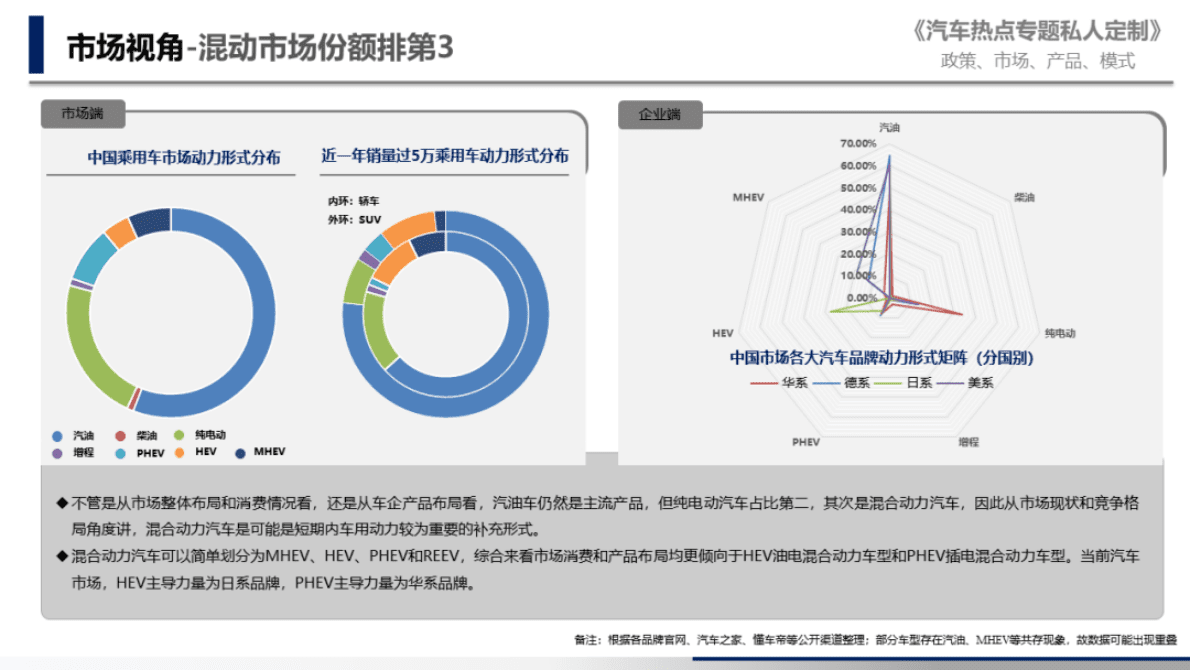This screenshot has width=1190, height=670.
Task: Select the red 华系 line marker in radar legend
Action: click(763, 382)
